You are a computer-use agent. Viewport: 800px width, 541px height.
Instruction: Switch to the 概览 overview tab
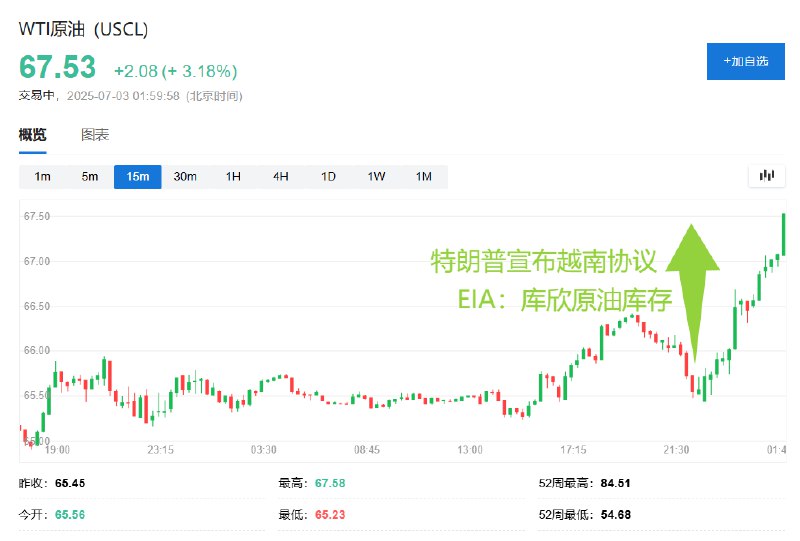(33, 135)
